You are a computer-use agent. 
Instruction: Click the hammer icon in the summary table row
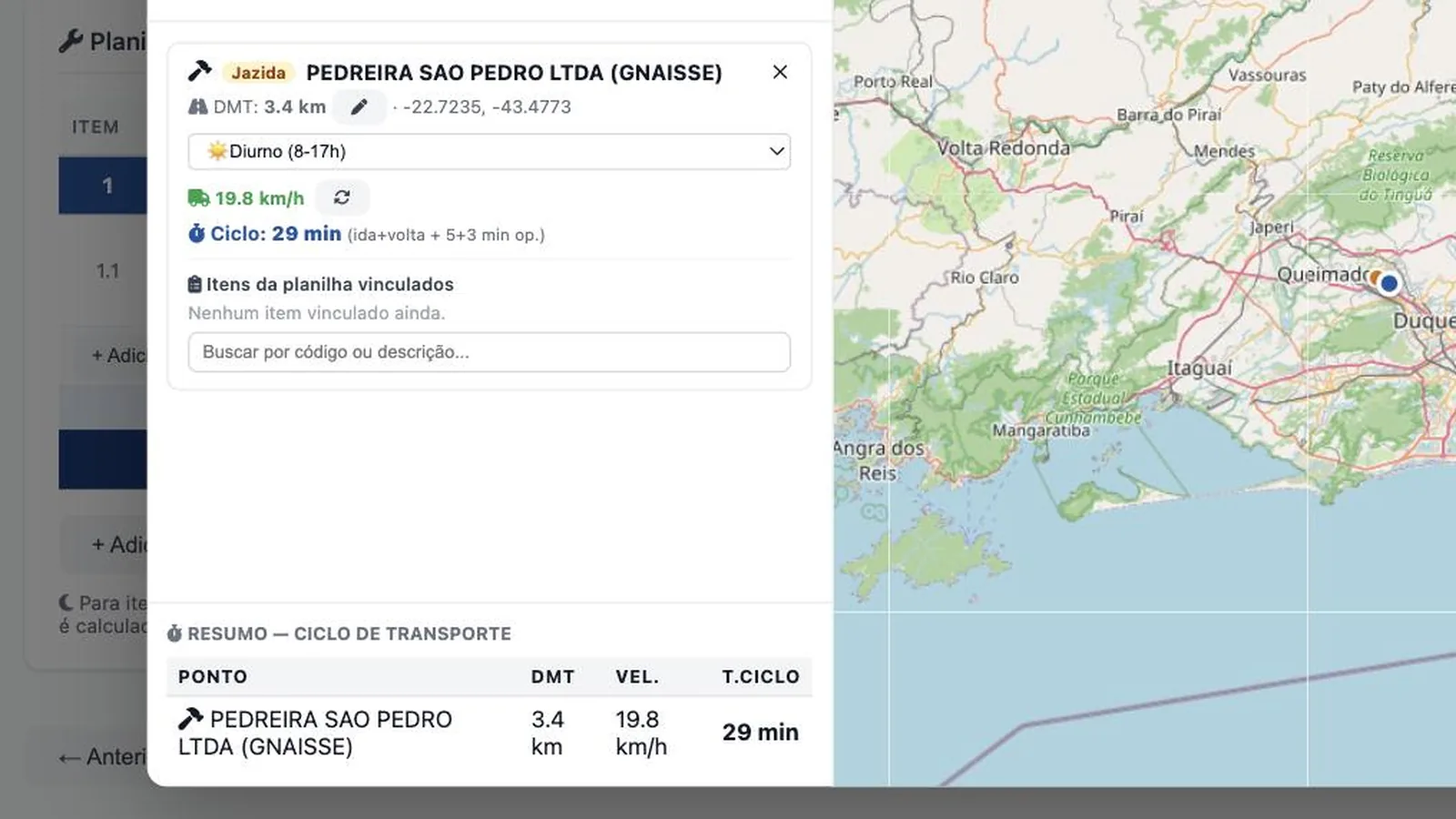point(190,719)
